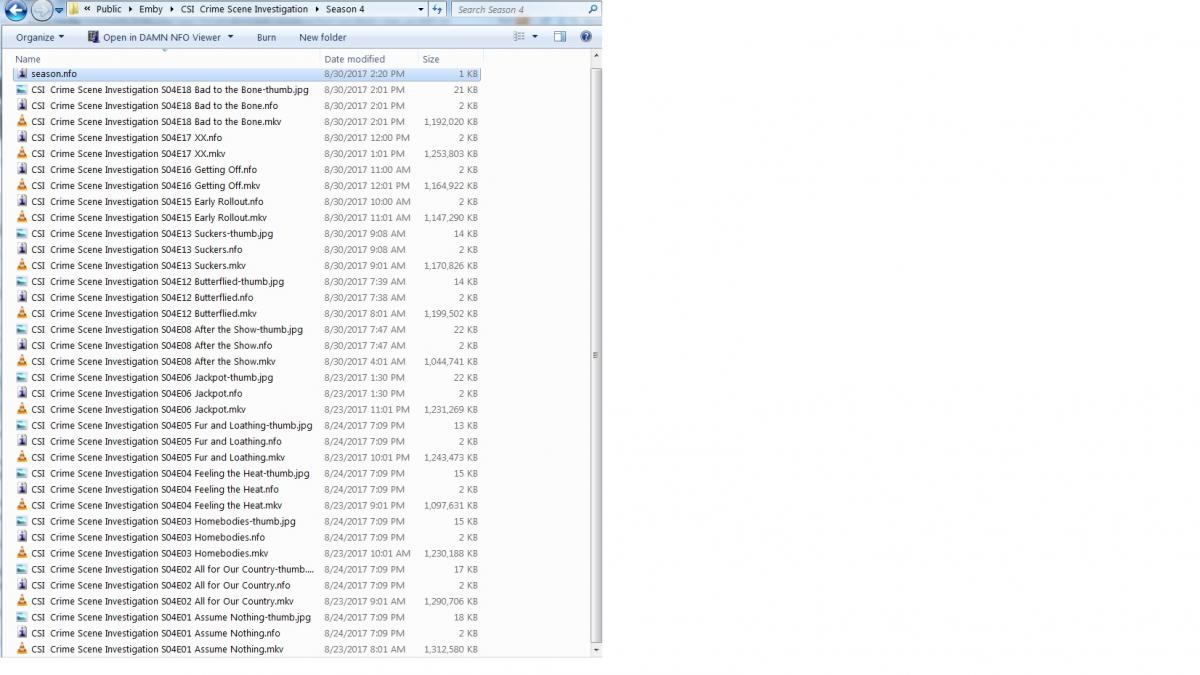Viewport: 1200px width, 675px height.
Task: Open the Organize dropdown menu
Action: [39, 37]
